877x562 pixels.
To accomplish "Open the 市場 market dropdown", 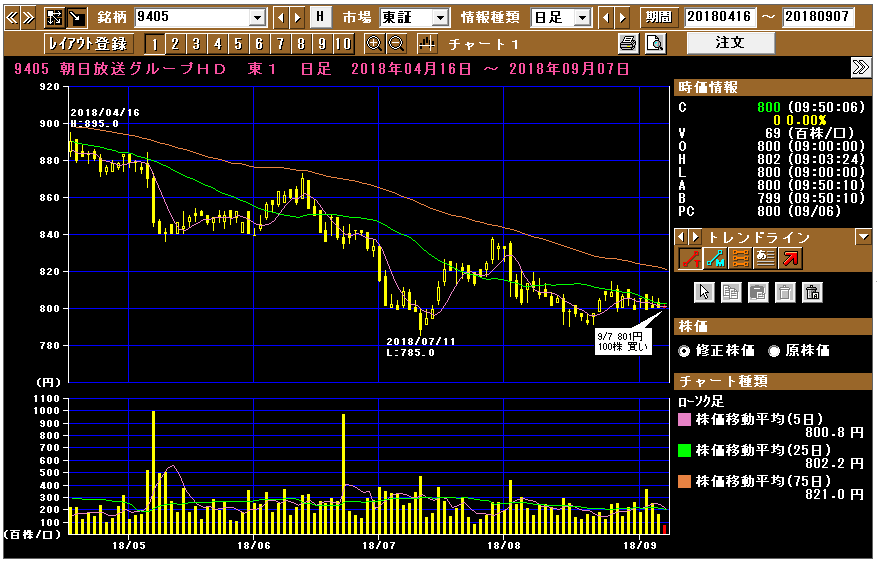I will point(440,18).
